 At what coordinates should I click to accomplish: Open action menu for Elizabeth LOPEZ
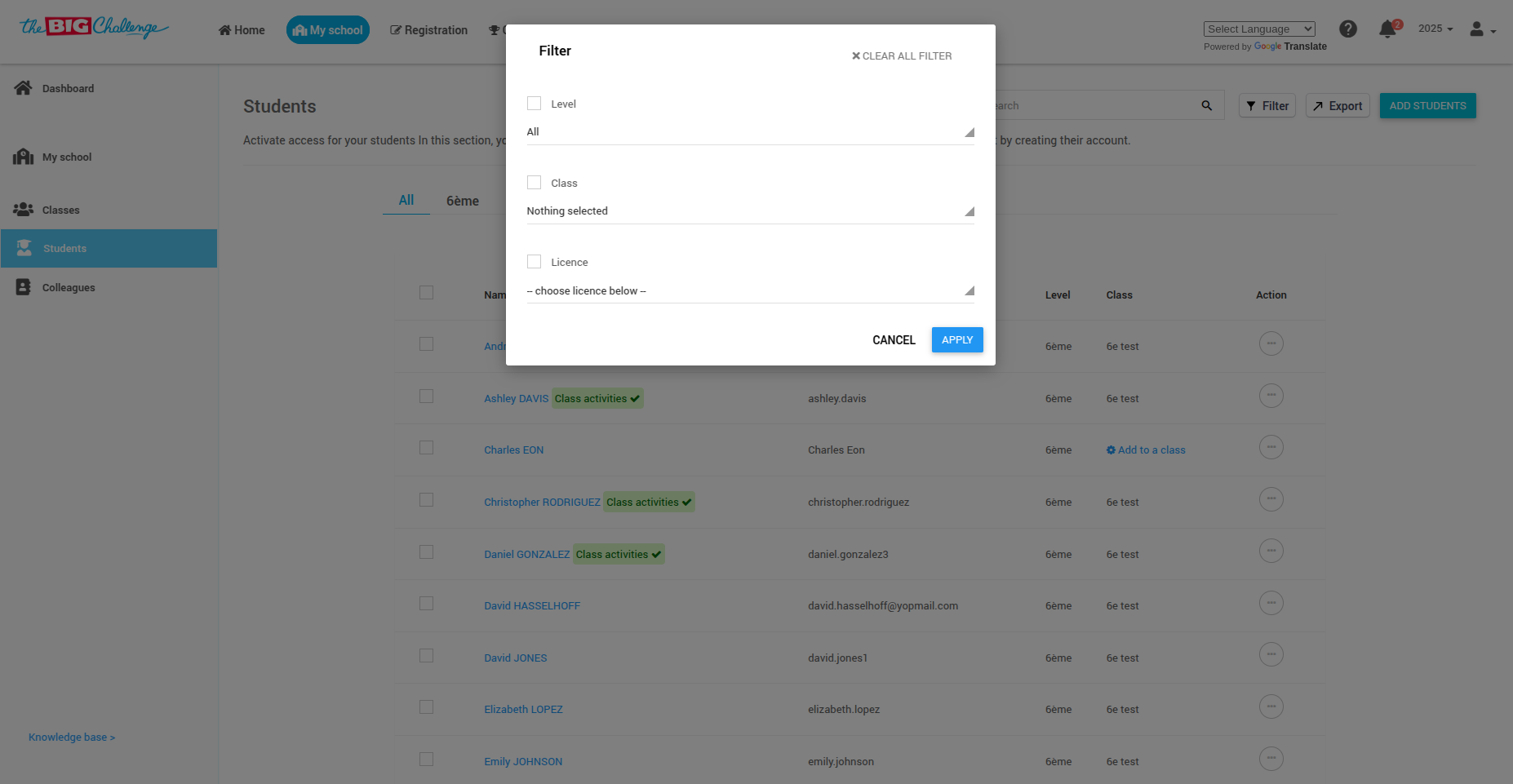click(1271, 706)
